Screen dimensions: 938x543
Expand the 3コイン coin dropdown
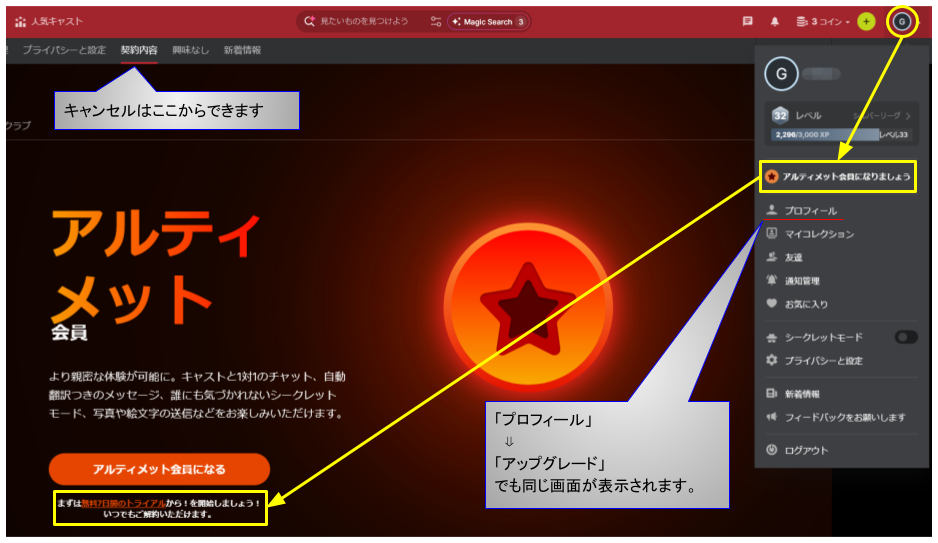pyautogui.click(x=823, y=22)
